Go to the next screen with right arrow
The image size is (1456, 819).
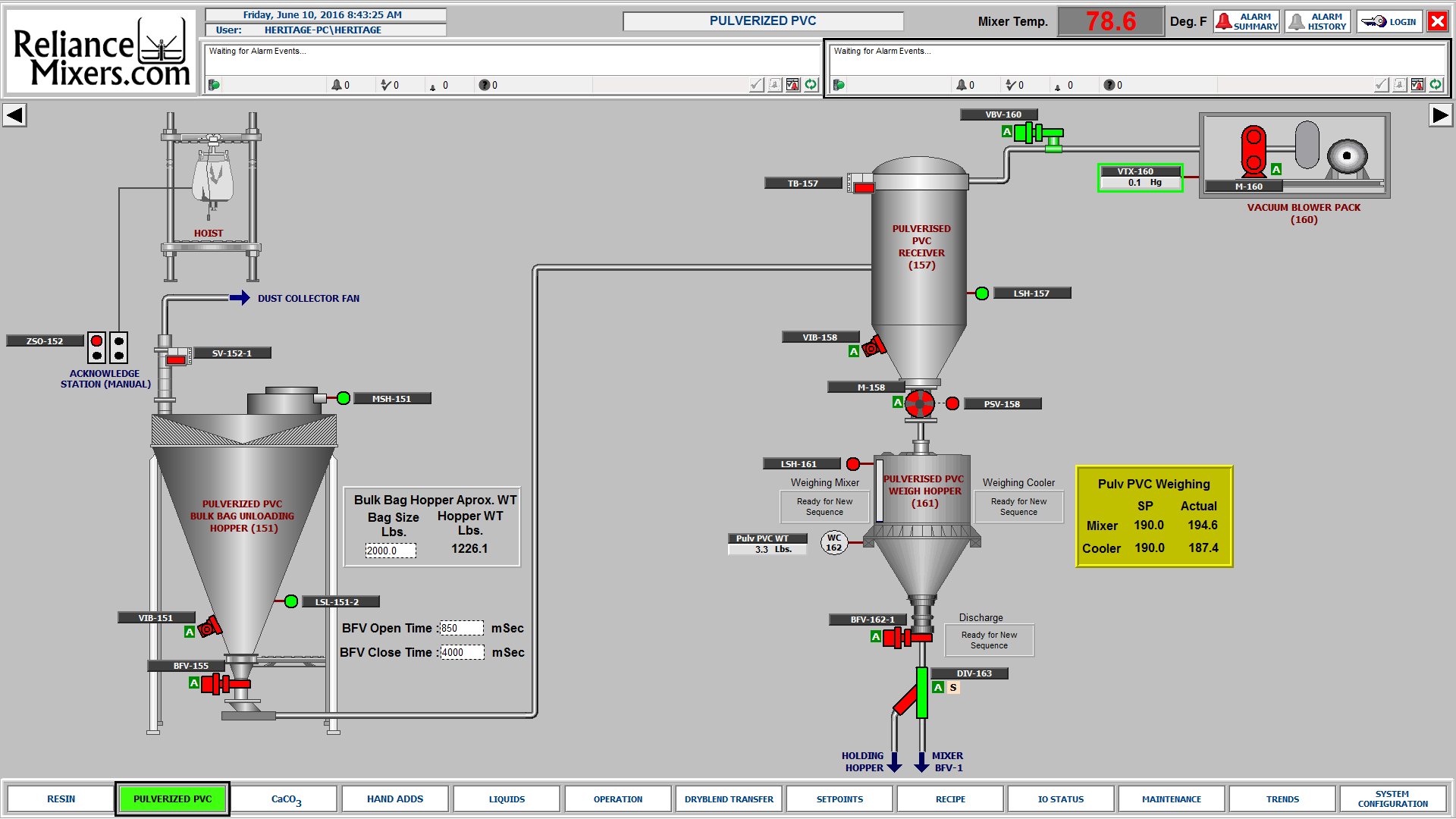[x=1439, y=115]
